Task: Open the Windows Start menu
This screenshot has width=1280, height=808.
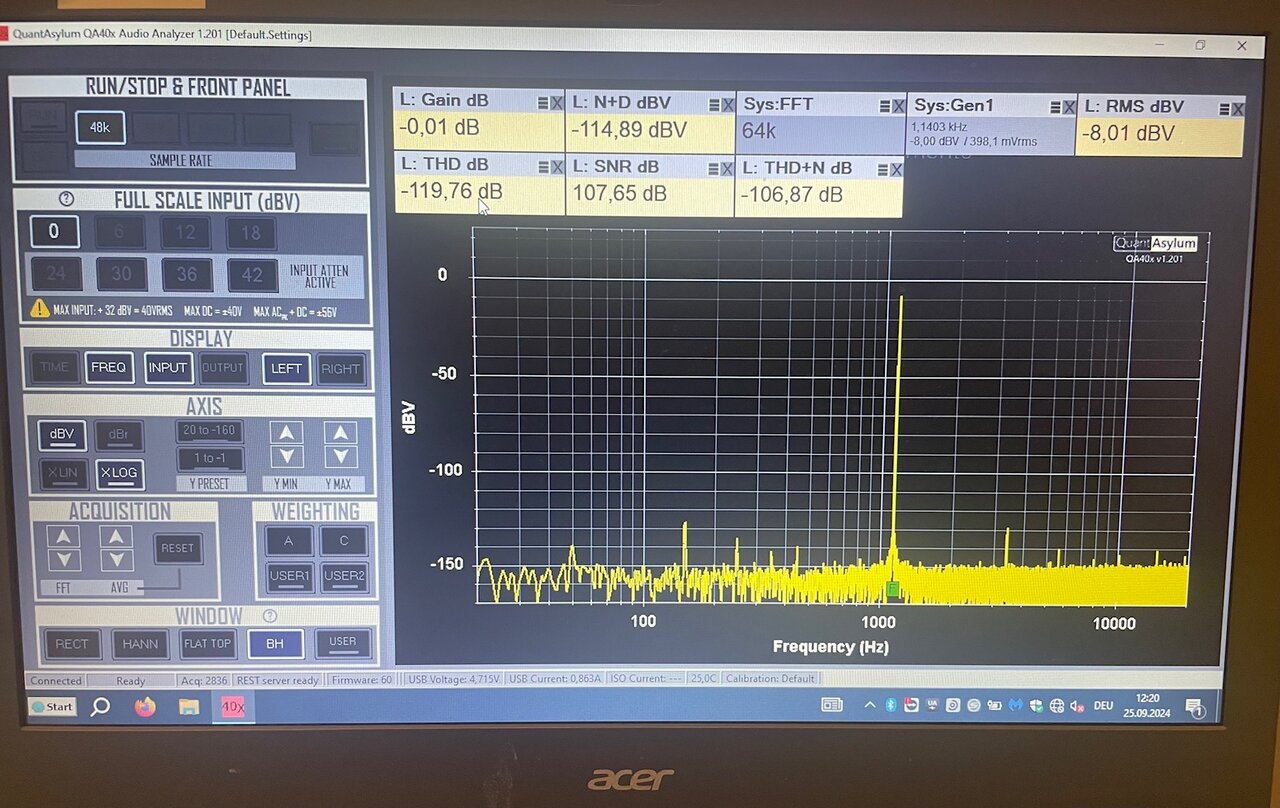Action: 52,706
